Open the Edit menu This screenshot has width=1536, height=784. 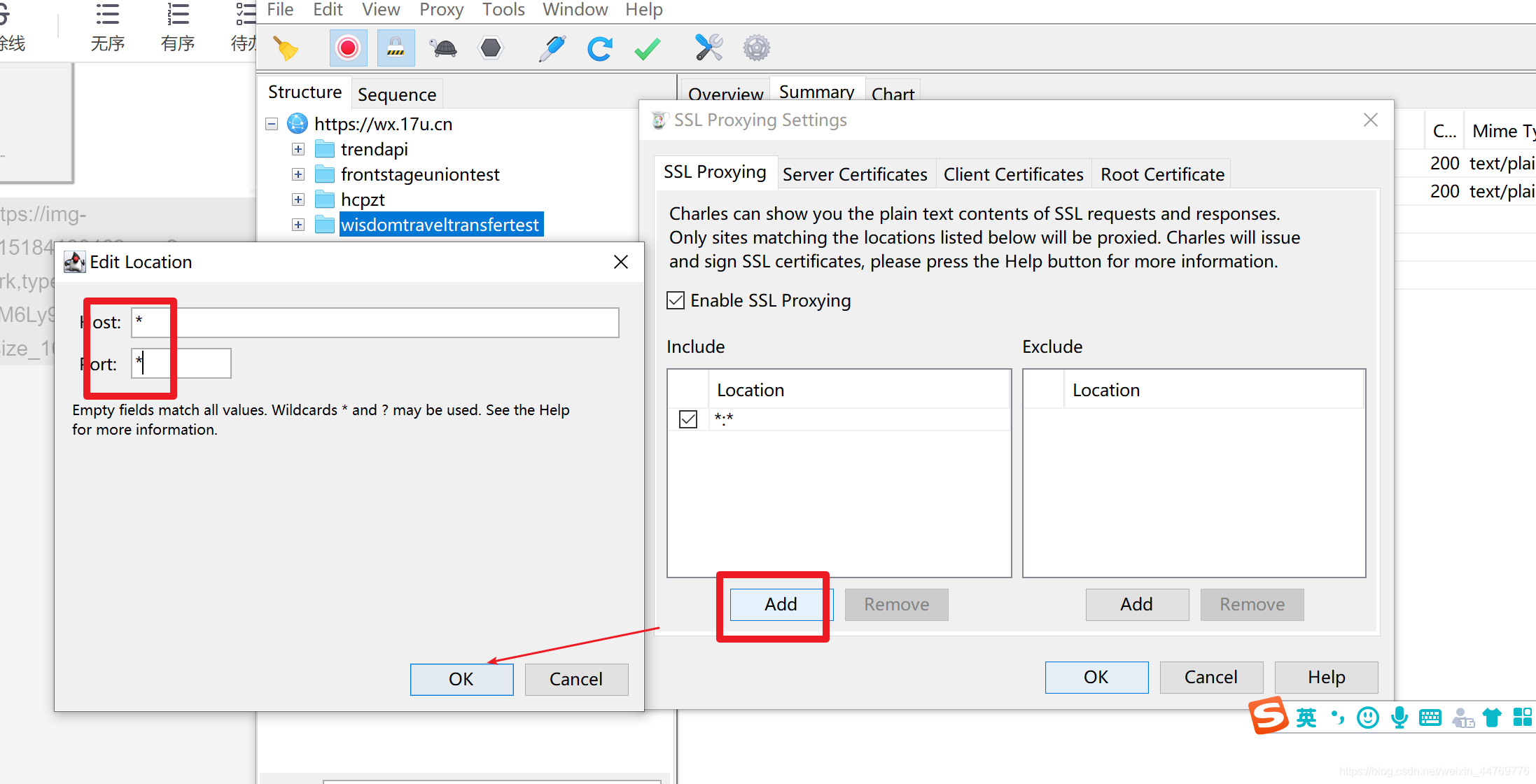[328, 10]
